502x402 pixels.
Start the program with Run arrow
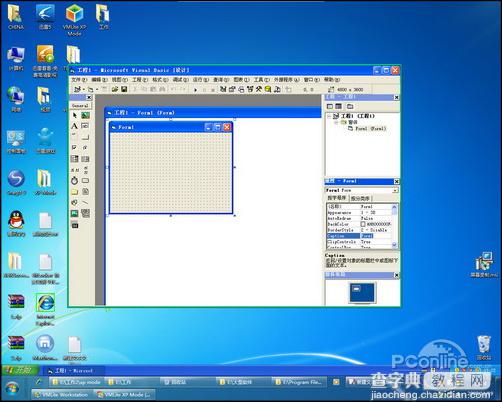click(x=195, y=89)
